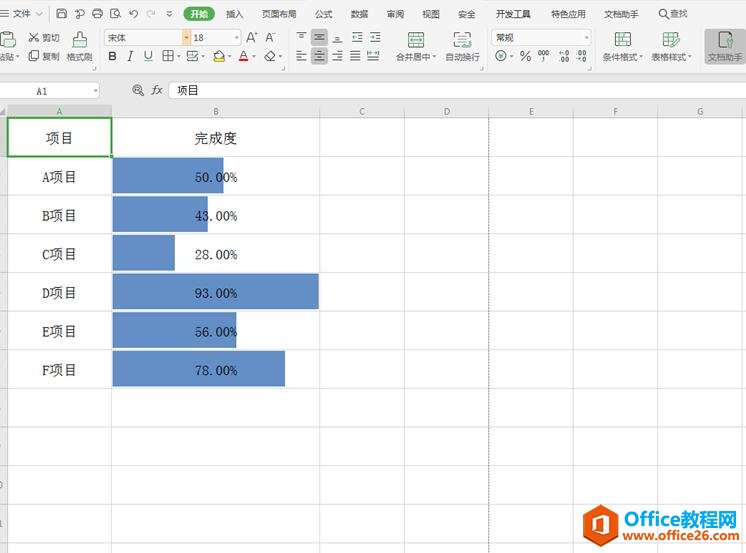Click the Print icon in quick access toolbar
Image resolution: width=746 pixels, height=553 pixels.
pyautogui.click(x=98, y=13)
